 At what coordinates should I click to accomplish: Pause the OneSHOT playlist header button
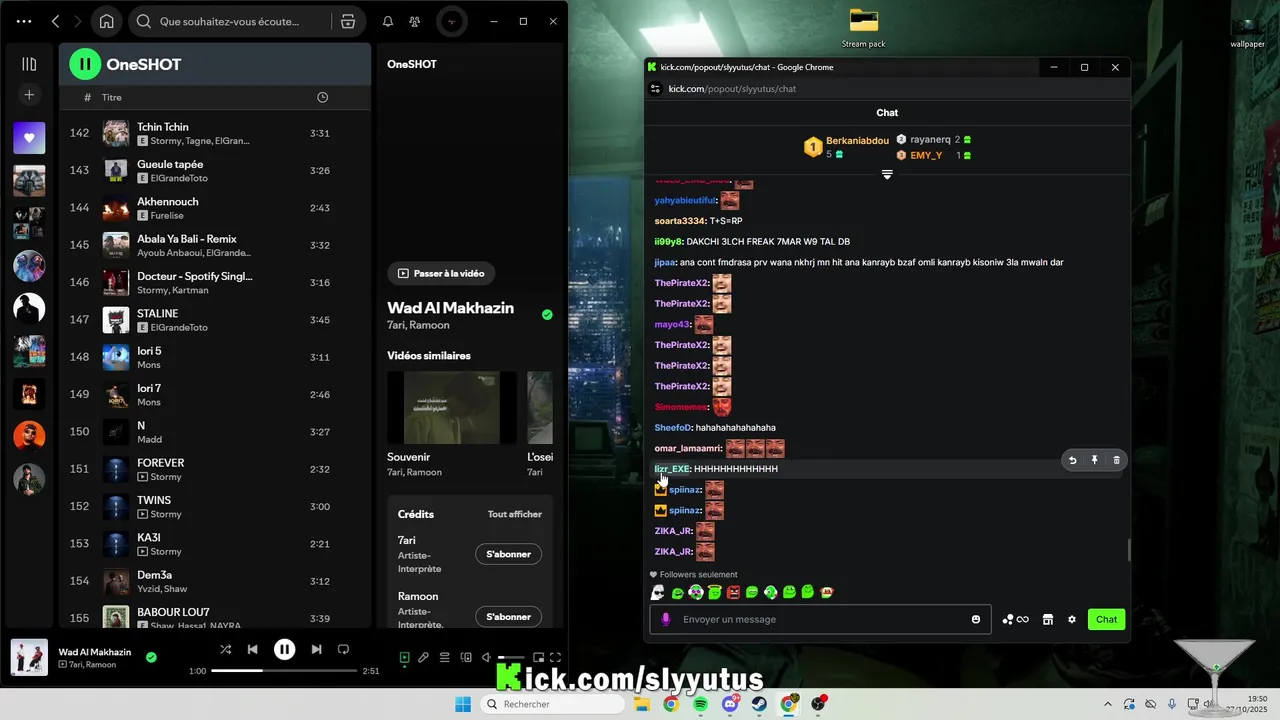click(85, 64)
